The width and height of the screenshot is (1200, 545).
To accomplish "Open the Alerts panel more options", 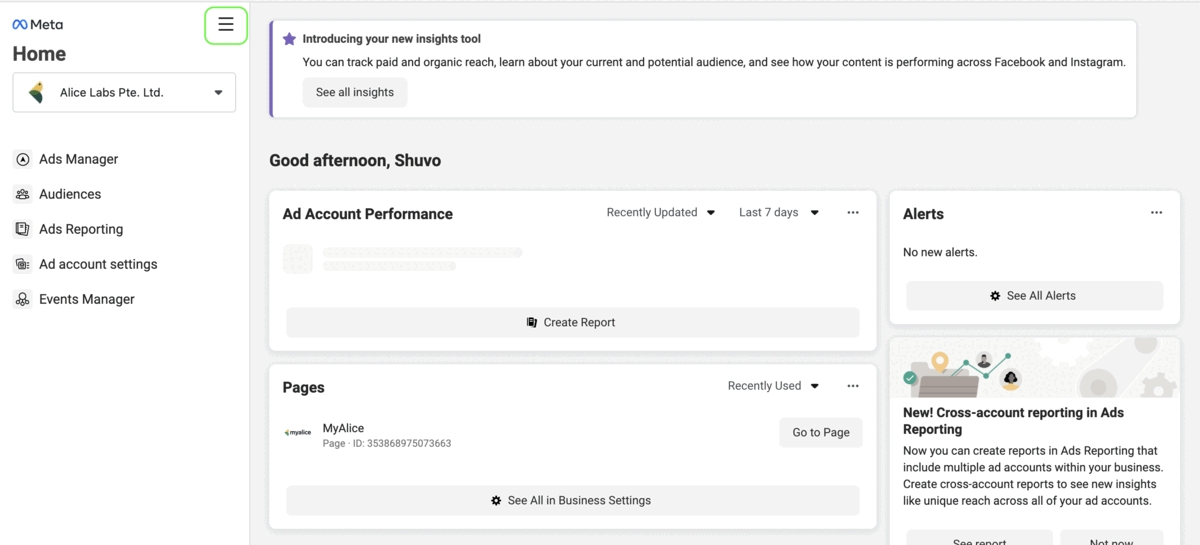I will click(1156, 213).
